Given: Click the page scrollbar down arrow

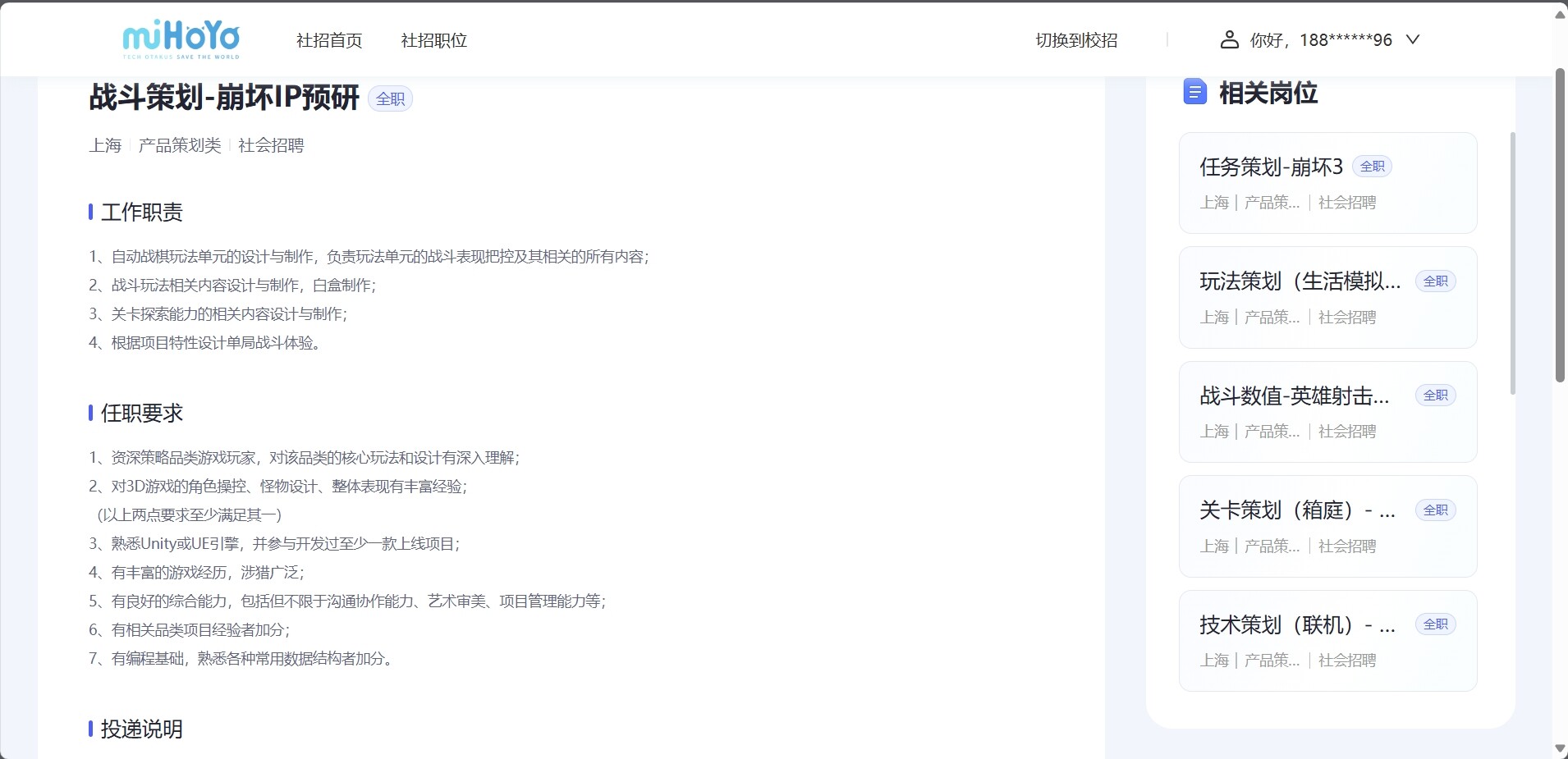Looking at the screenshot, I should point(1560,748).
